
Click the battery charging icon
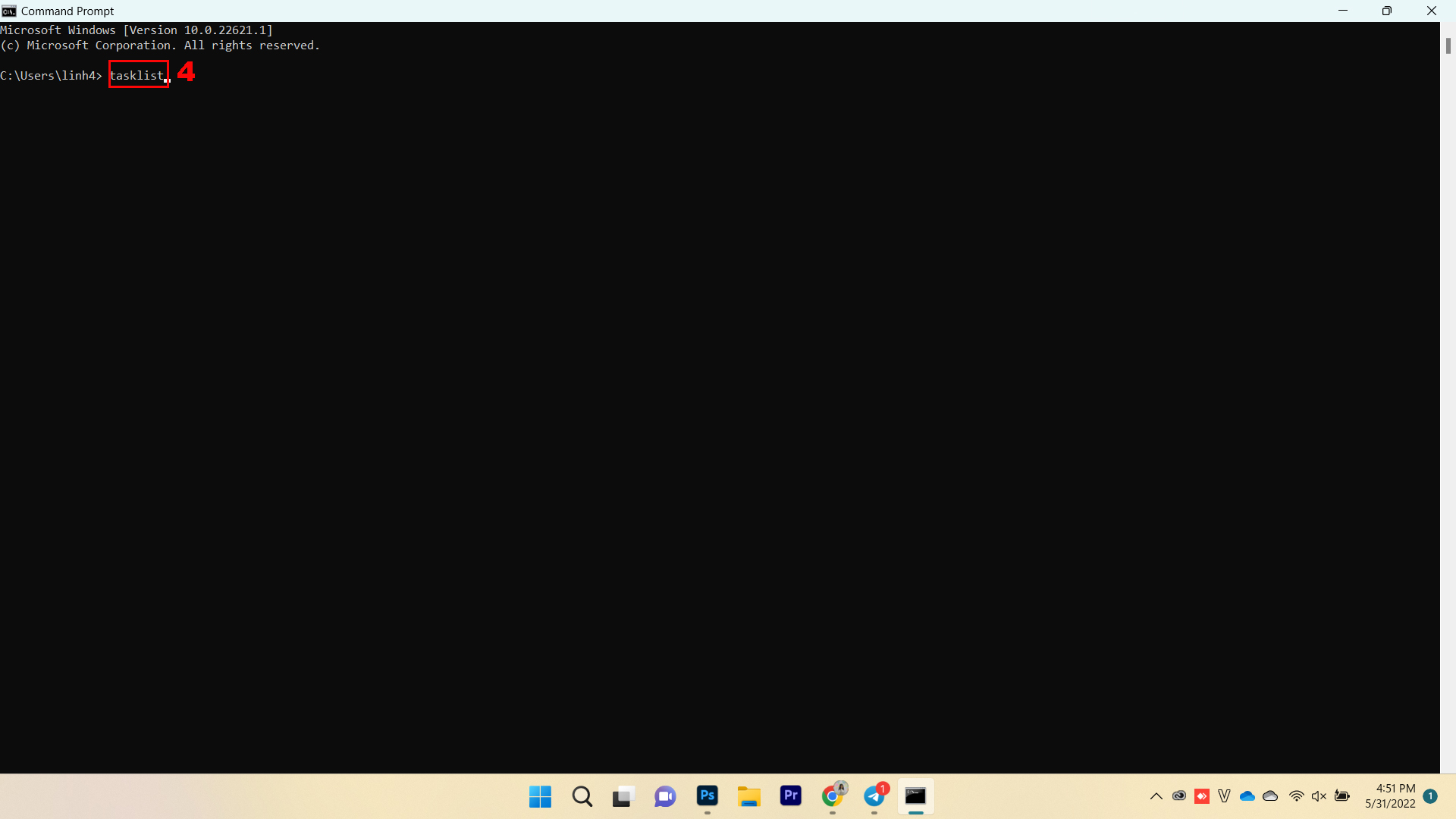1342,796
